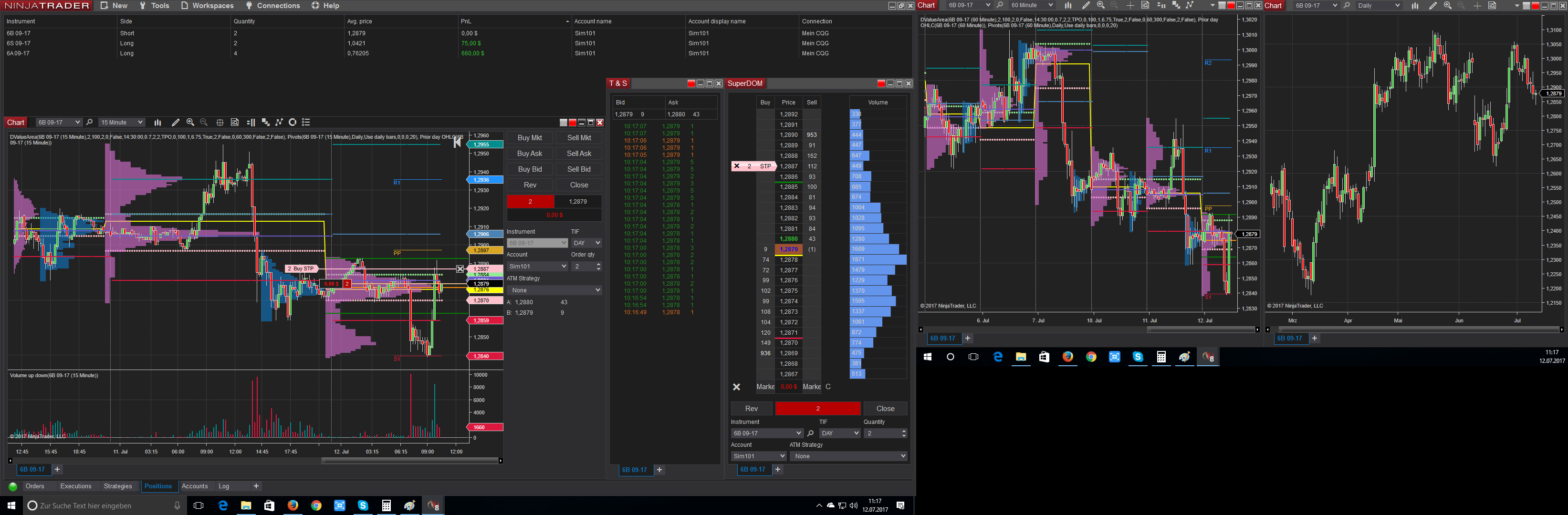The image size is (1568, 515).
Task: Click Sell Ask in Chart Trader
Action: tap(579, 154)
